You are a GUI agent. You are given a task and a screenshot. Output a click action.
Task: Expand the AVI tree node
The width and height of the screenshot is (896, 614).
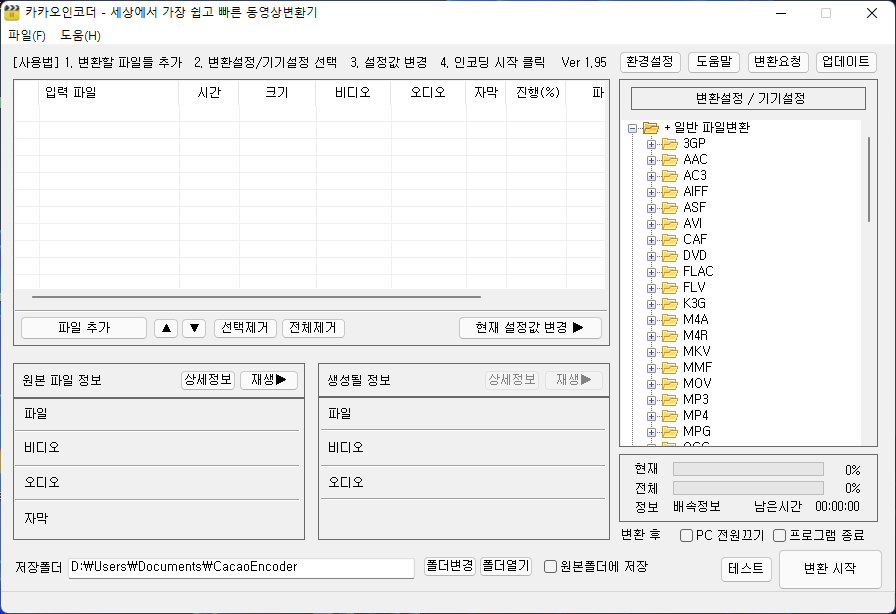coord(651,224)
